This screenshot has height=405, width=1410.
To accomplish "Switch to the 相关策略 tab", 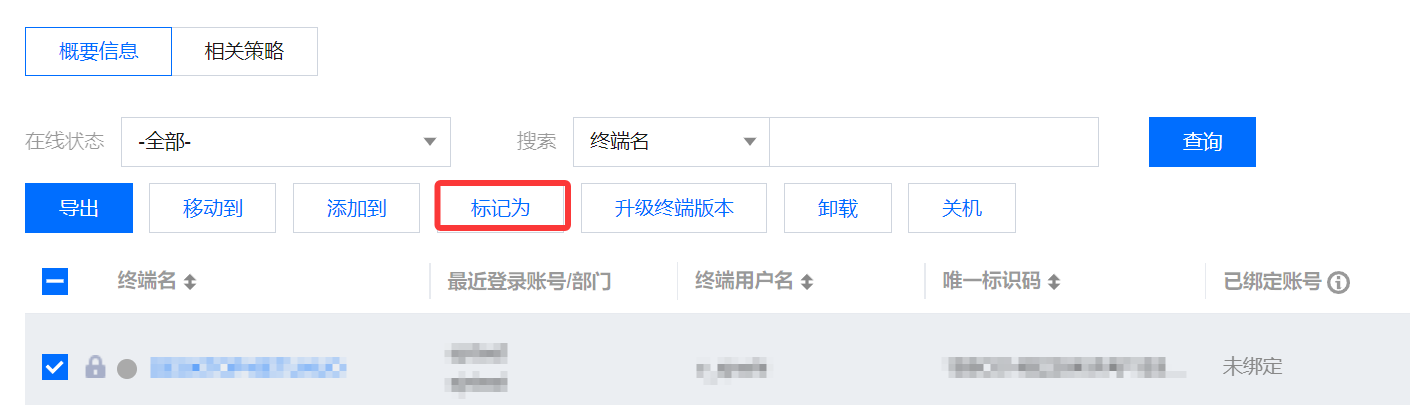I will coord(244,52).
